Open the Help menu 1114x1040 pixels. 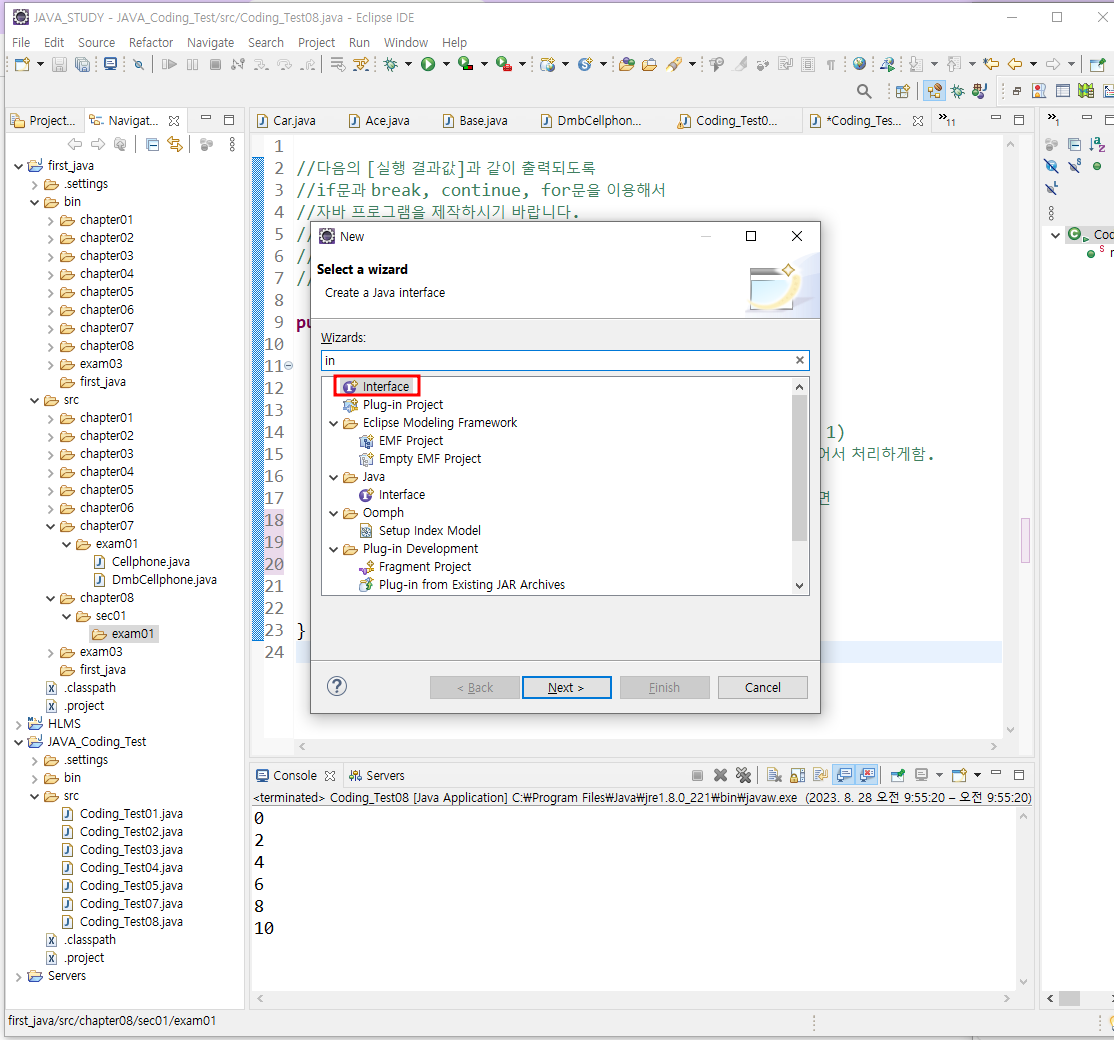(454, 43)
